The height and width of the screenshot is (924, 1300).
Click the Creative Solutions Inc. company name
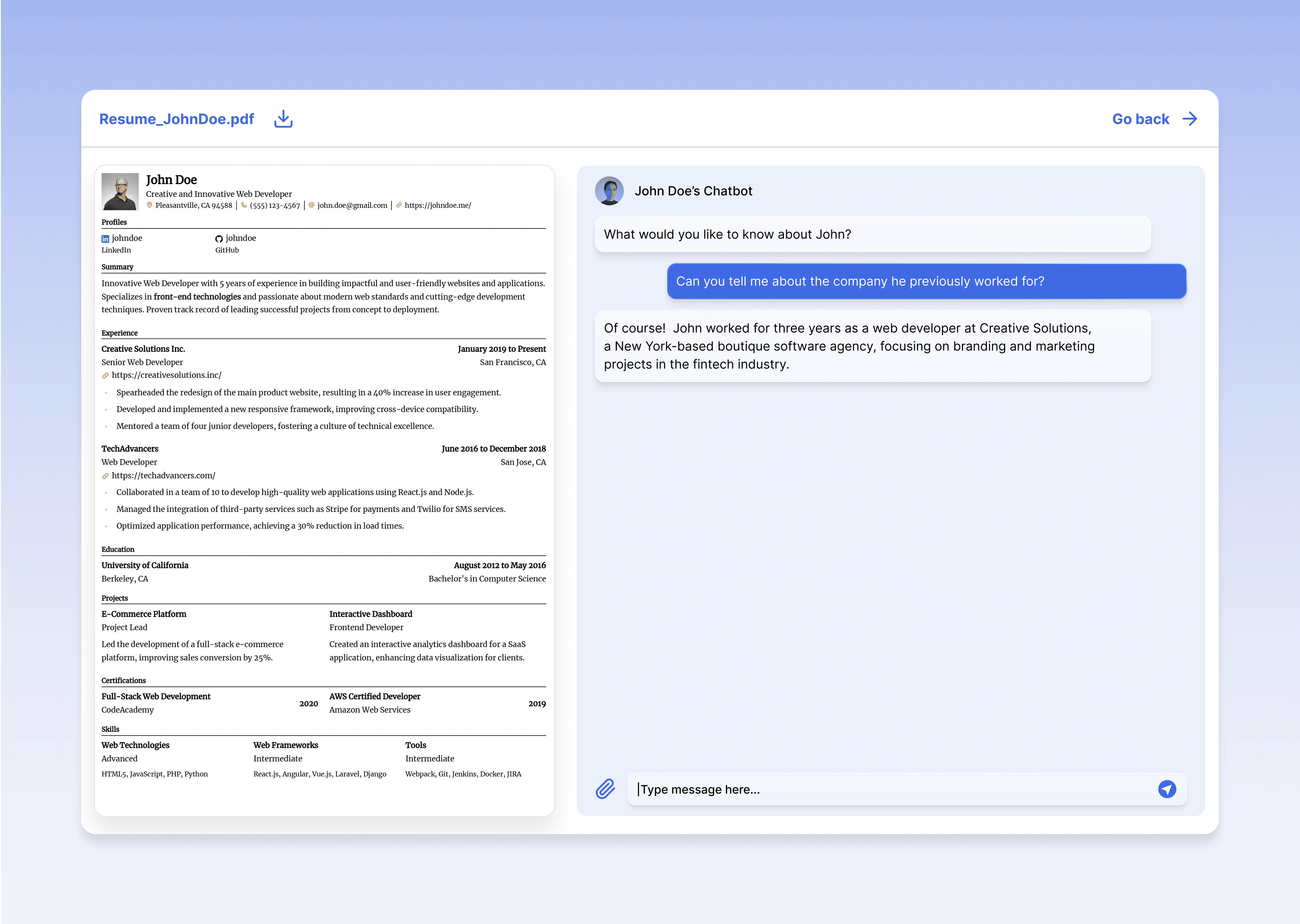pos(144,349)
